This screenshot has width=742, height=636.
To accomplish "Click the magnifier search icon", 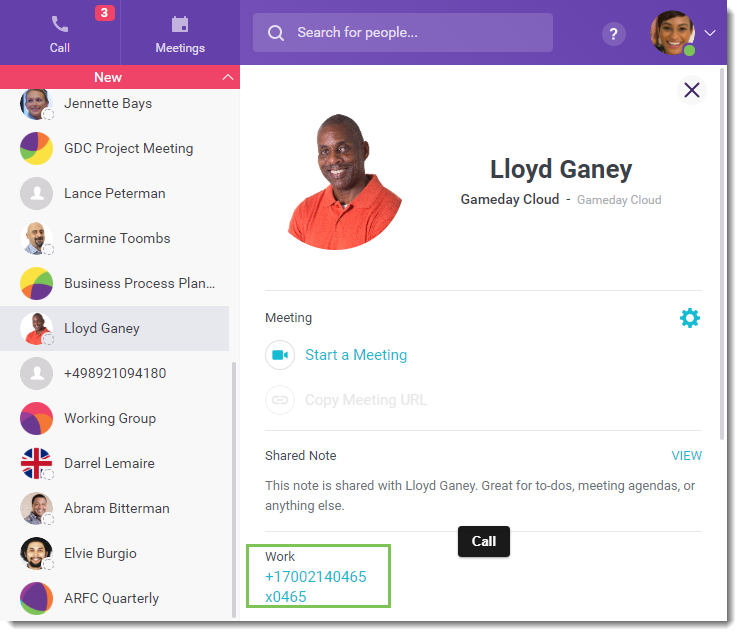I will 275,33.
